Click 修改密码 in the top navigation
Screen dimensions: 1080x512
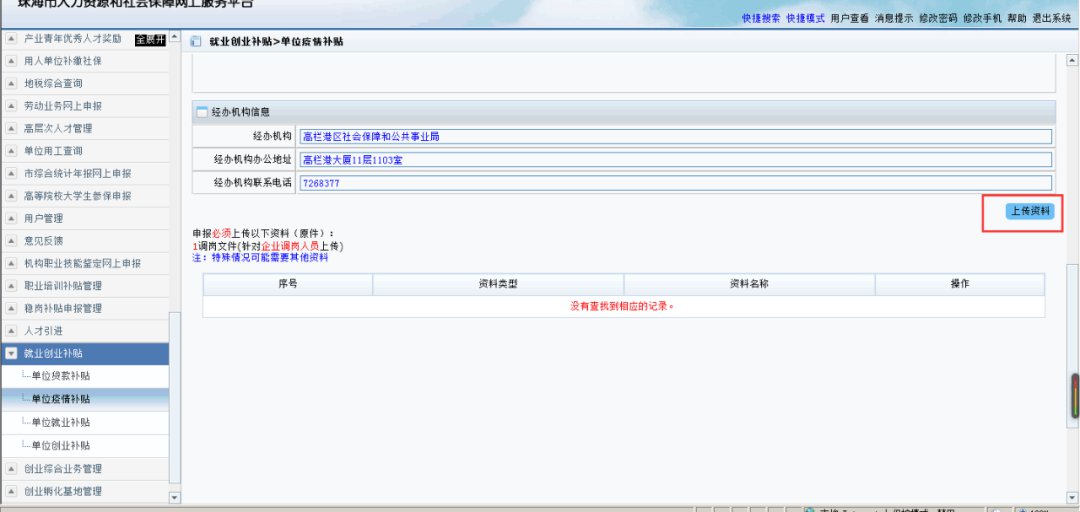pyautogui.click(x=938, y=18)
